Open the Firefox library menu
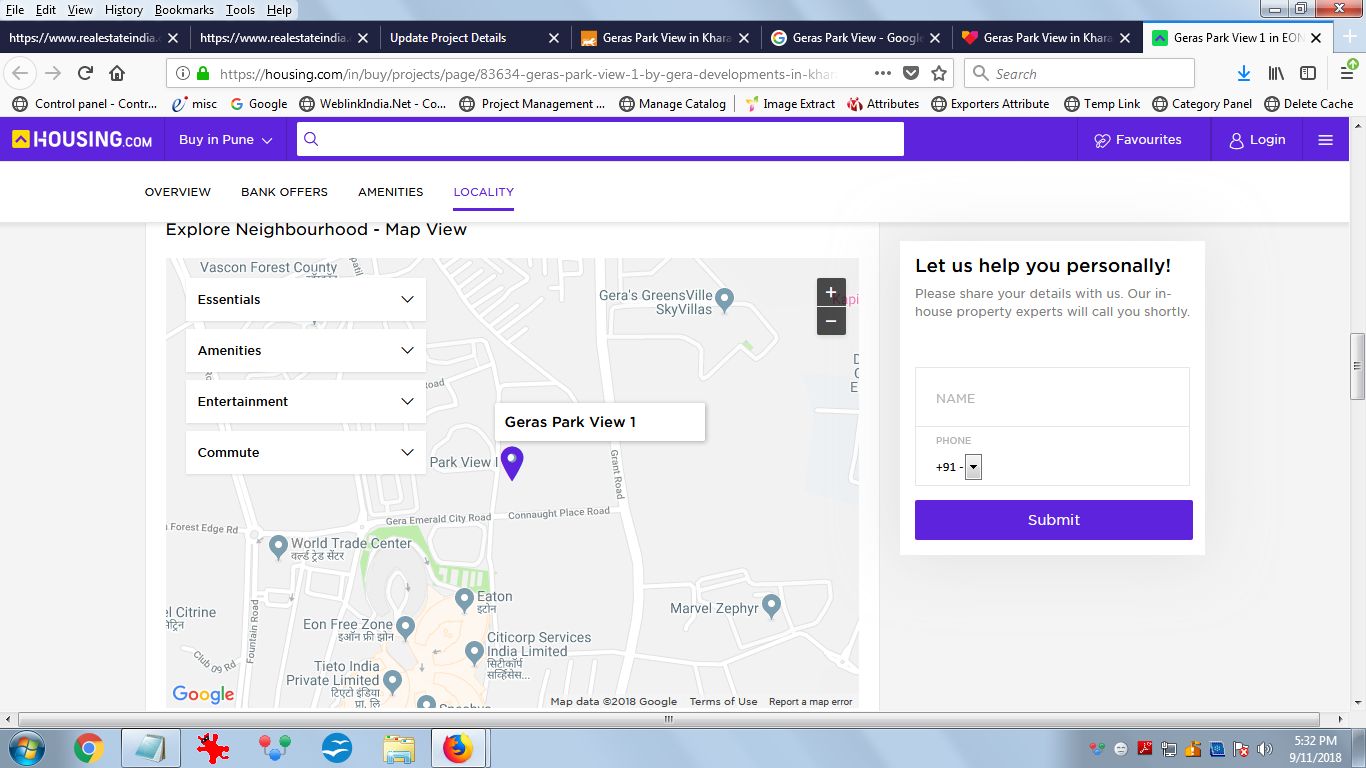Image resolution: width=1366 pixels, height=768 pixels. point(1276,73)
